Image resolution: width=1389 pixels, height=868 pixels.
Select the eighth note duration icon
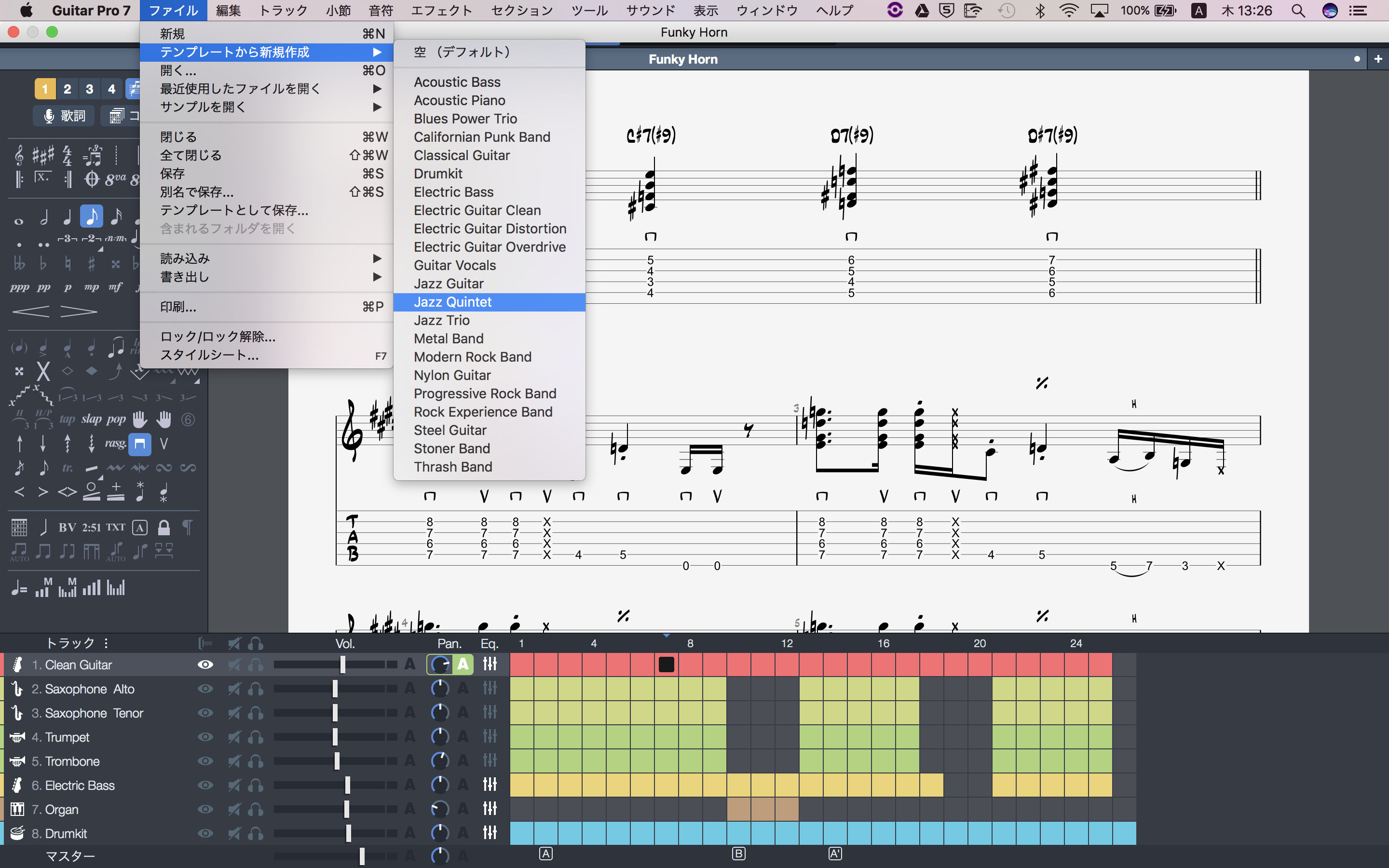[x=91, y=217]
